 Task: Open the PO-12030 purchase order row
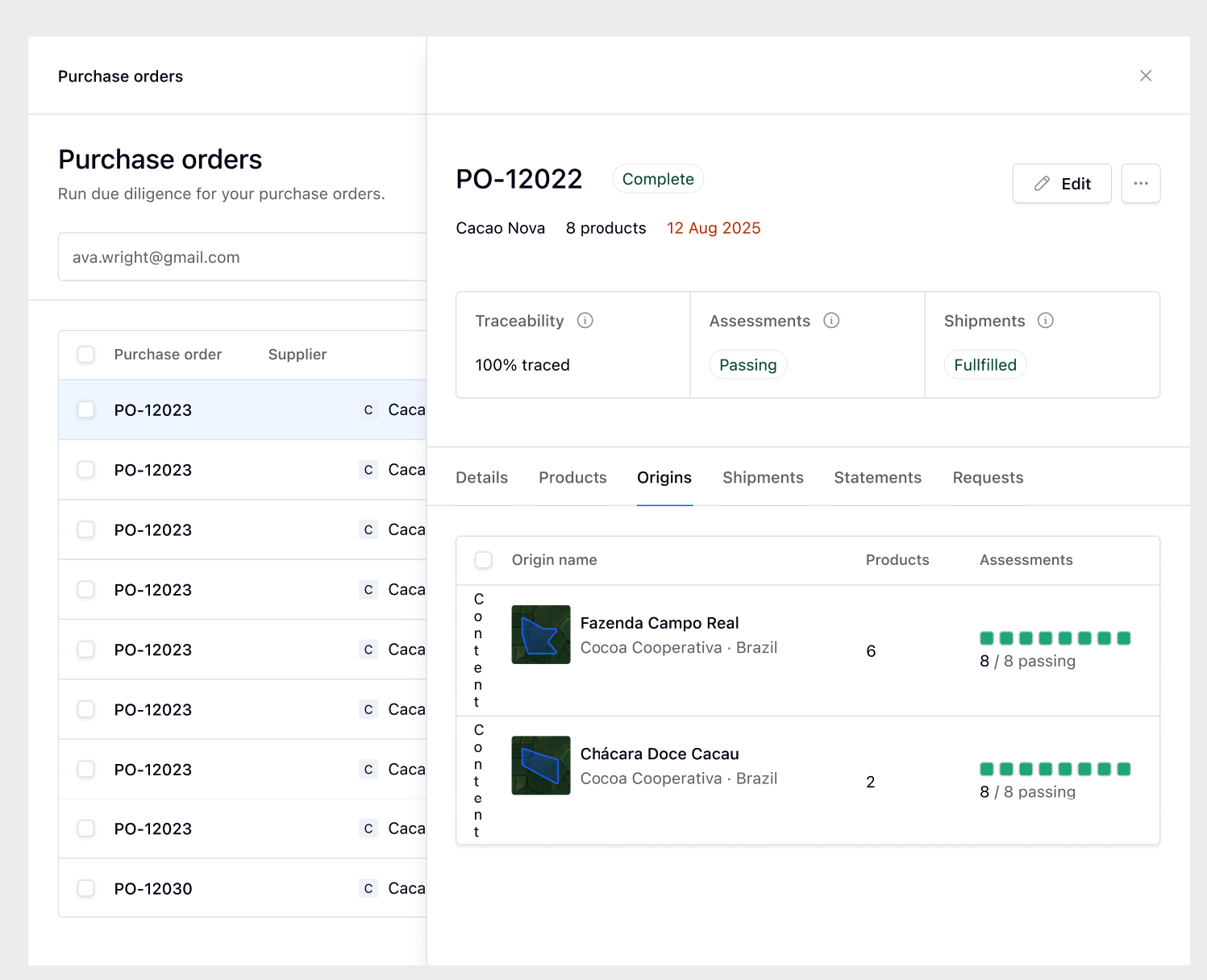242,888
